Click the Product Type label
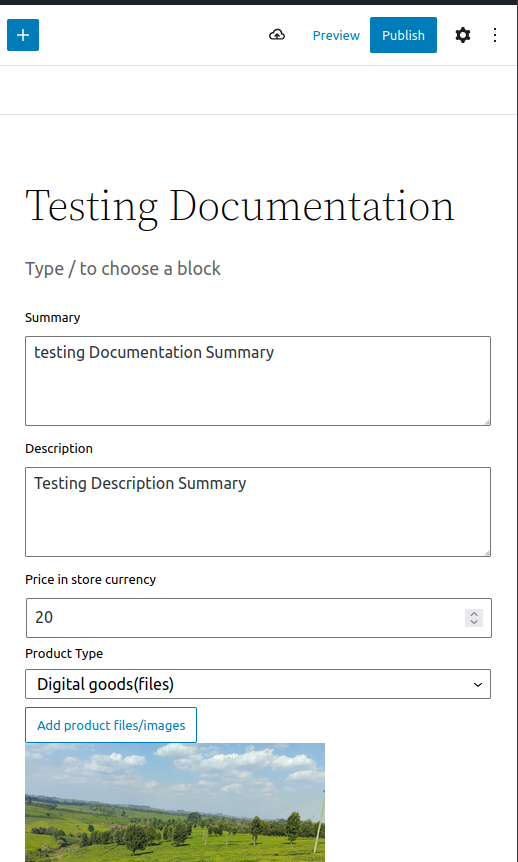The width and height of the screenshot is (518, 862). click(x=64, y=653)
